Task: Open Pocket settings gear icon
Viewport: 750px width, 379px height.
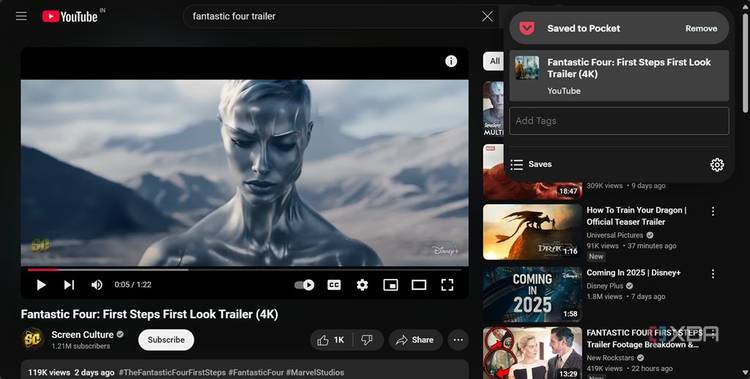Action: click(717, 165)
